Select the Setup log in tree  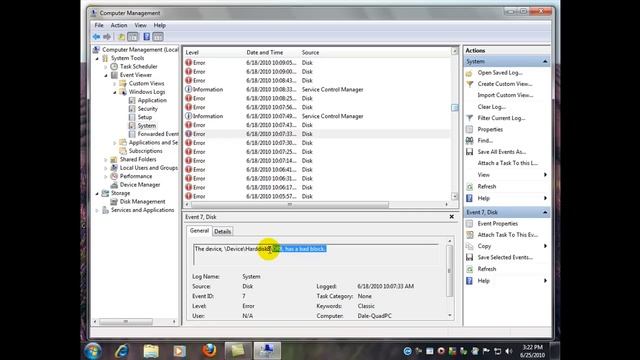click(144, 117)
